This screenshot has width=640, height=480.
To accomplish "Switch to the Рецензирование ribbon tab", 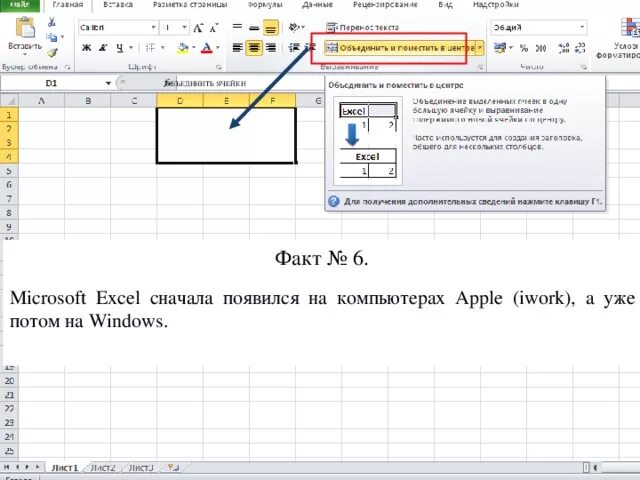I will 385,5.
